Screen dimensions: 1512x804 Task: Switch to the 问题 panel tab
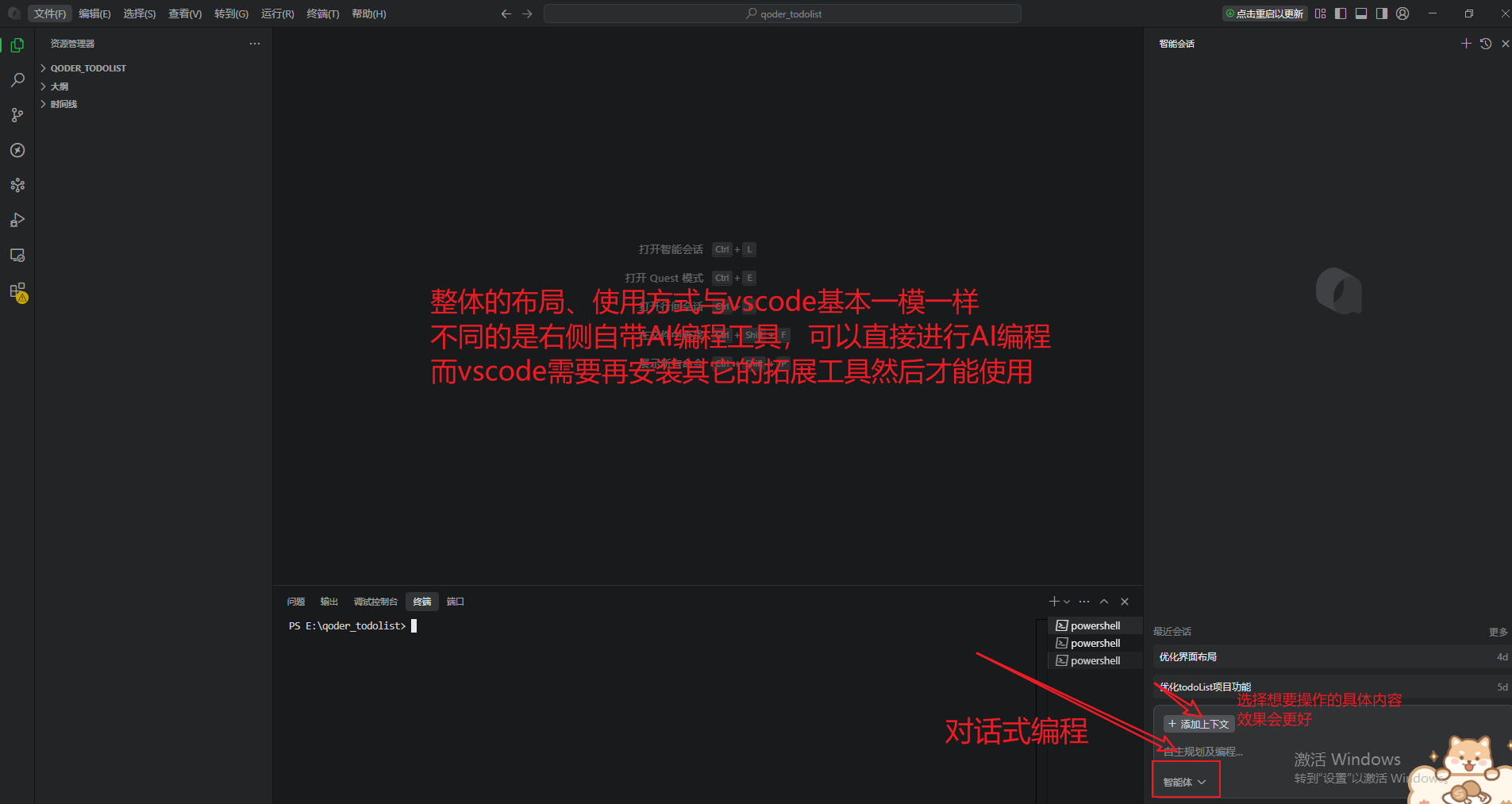[296, 602]
